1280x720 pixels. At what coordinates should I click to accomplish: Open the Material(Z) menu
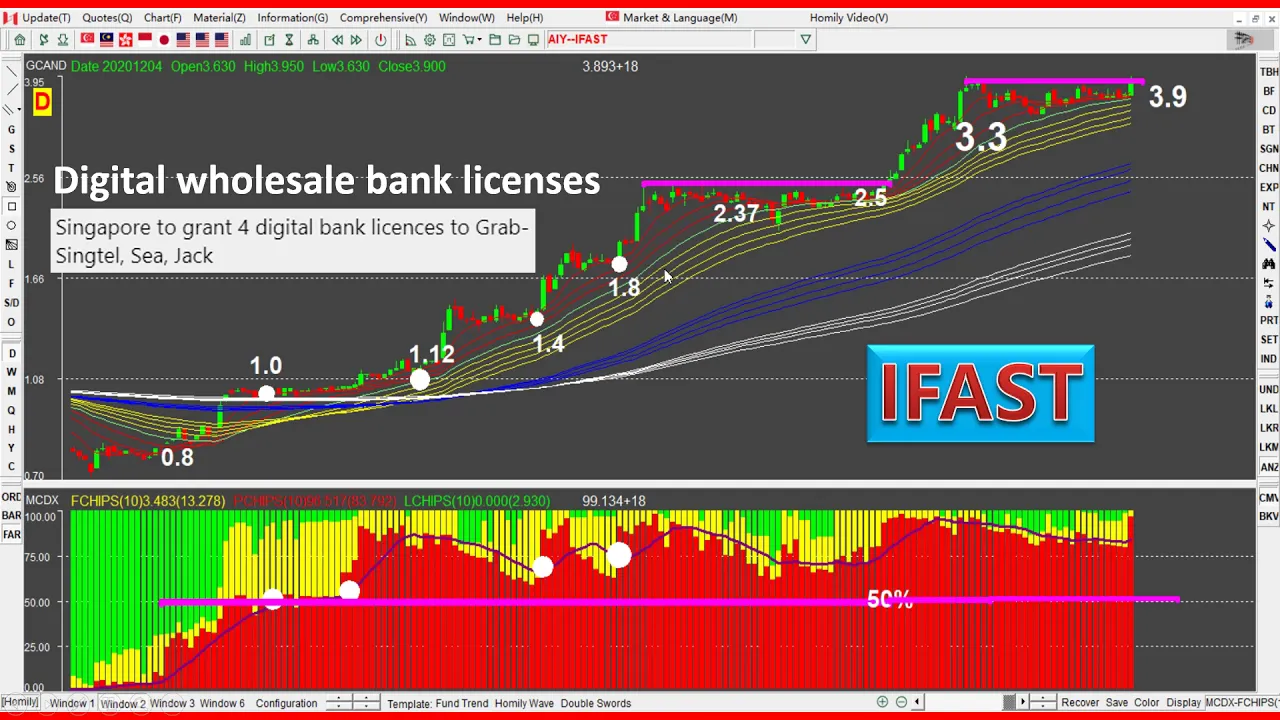pyautogui.click(x=219, y=18)
